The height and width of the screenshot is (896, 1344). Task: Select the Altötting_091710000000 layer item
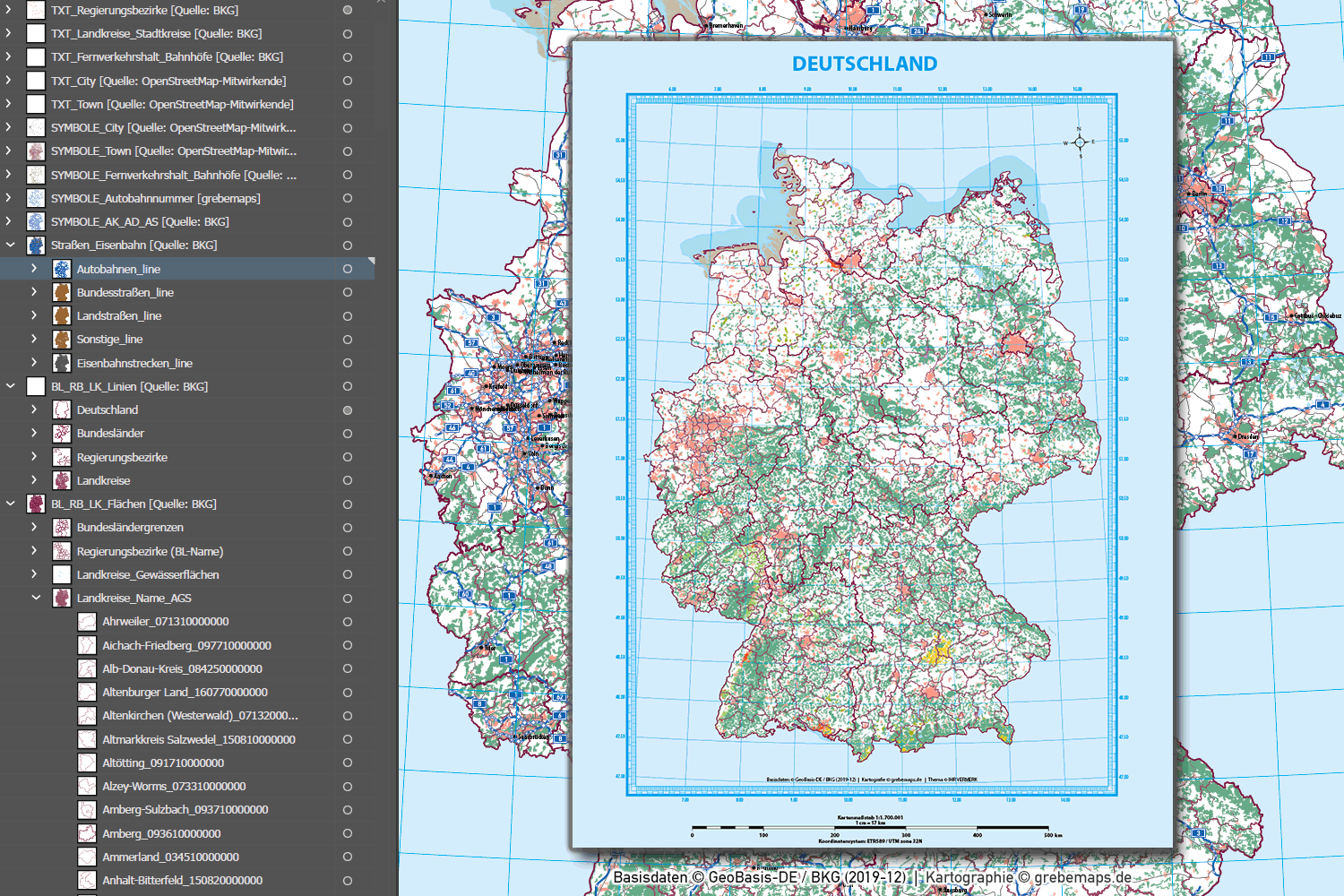[x=163, y=762]
